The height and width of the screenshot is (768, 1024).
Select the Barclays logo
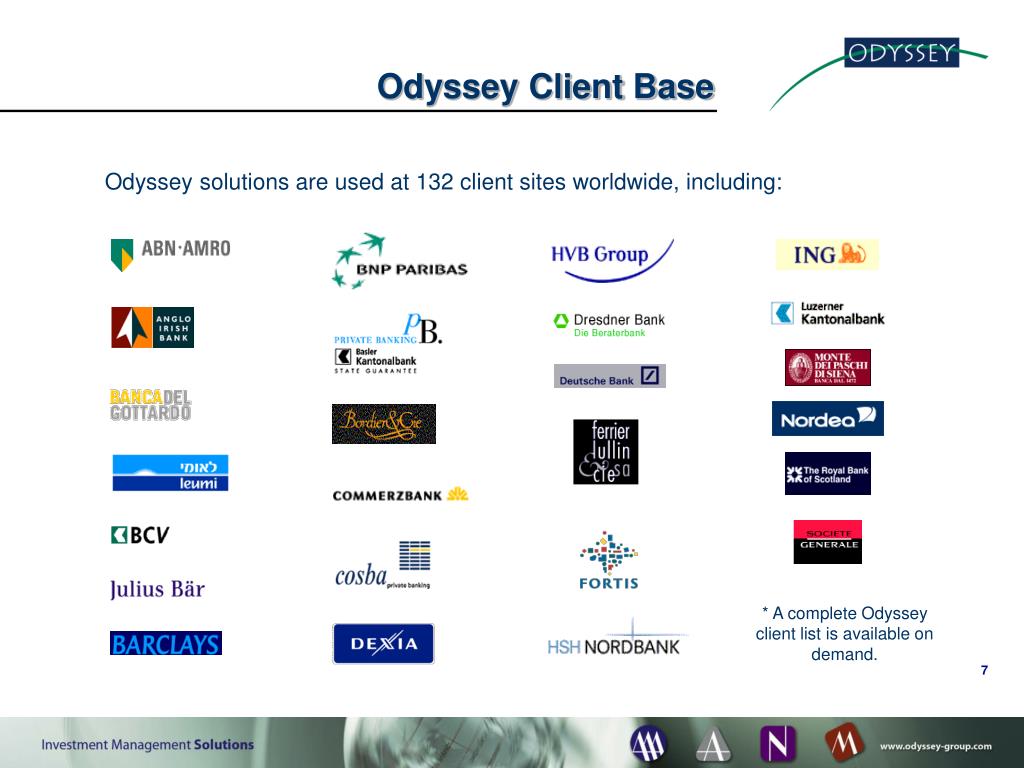click(x=166, y=643)
